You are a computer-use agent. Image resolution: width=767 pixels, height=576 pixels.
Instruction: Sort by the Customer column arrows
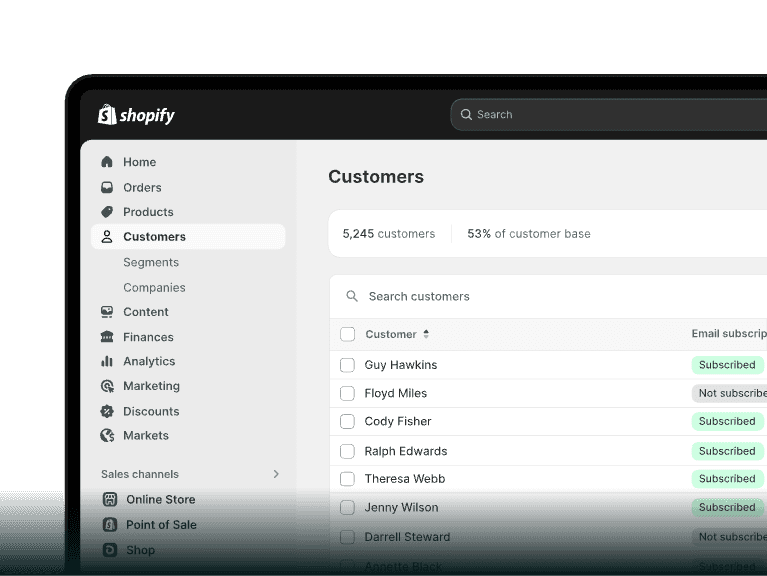click(426, 334)
